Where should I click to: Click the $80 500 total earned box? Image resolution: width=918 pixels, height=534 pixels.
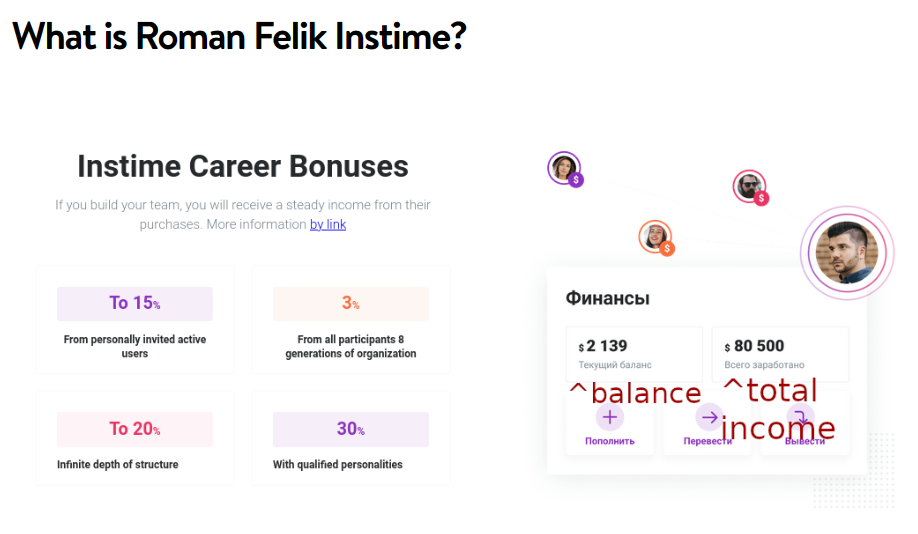[x=780, y=354]
